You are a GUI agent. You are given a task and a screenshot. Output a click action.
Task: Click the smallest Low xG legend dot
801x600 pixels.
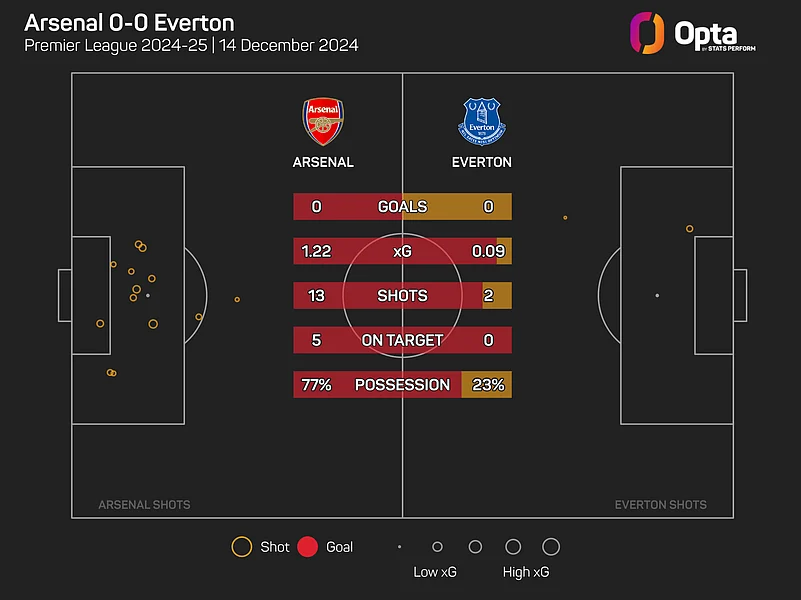click(399, 547)
